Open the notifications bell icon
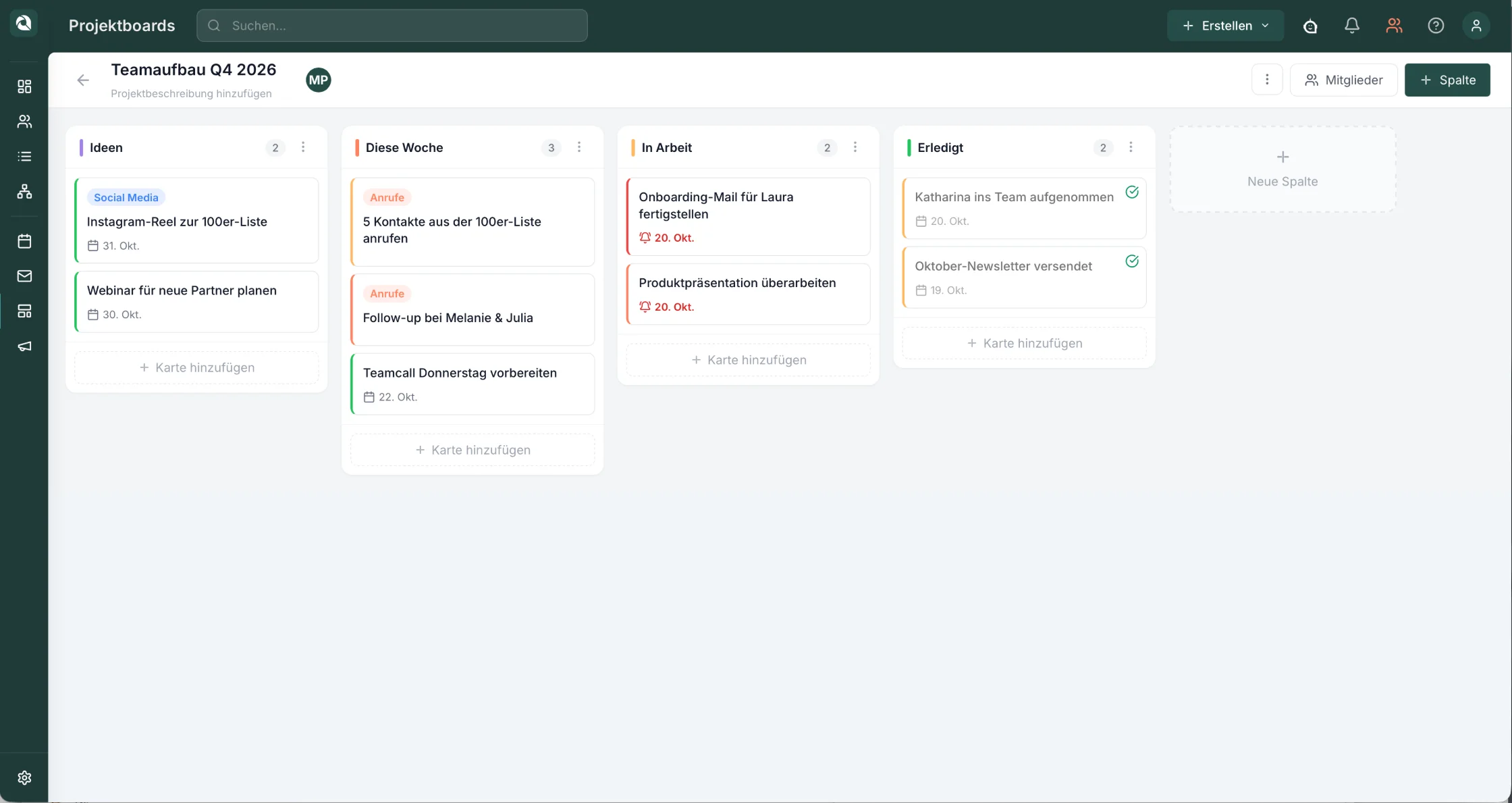Image resolution: width=1512 pixels, height=803 pixels. 1352,26
